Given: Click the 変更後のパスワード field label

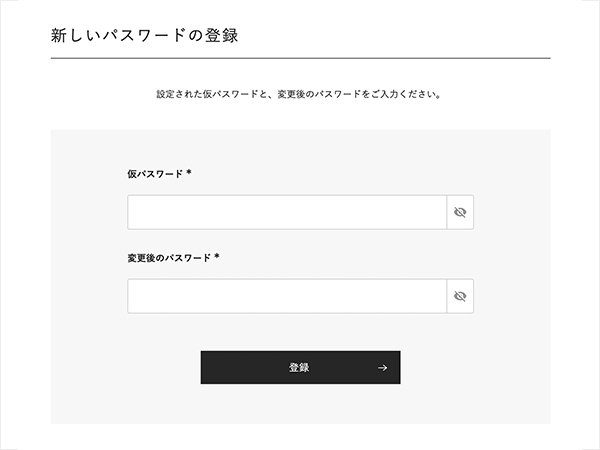Looking at the screenshot, I should (x=169, y=257).
